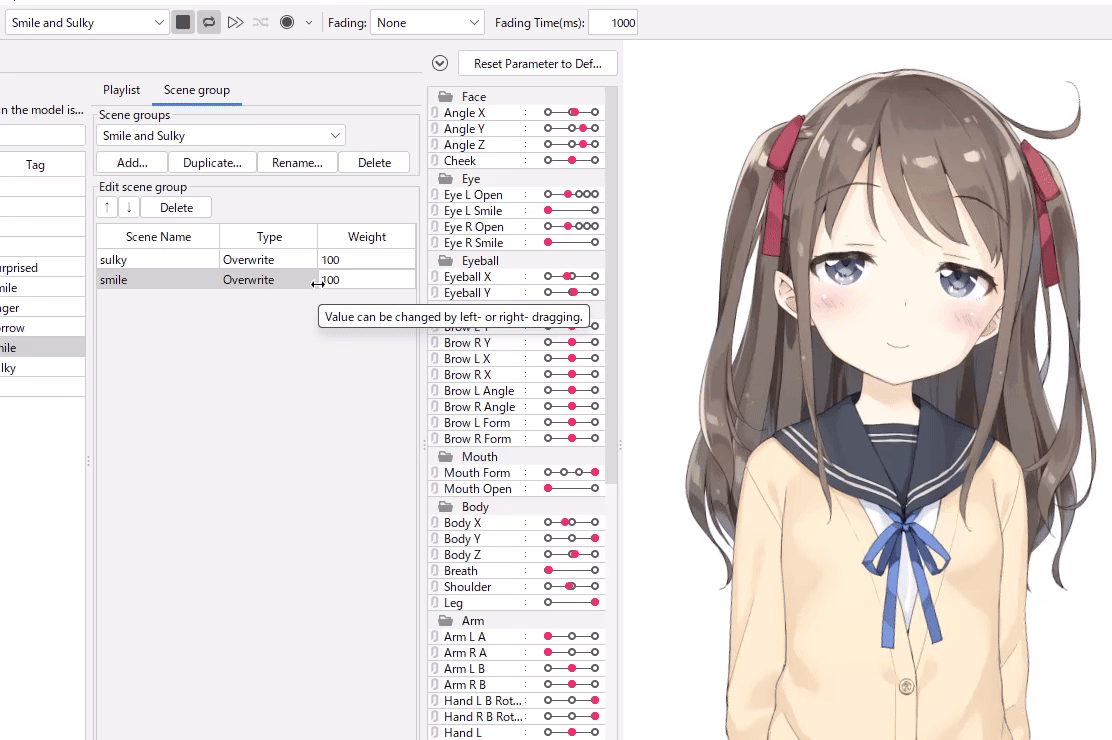Click the Weight column header
This screenshot has height=740, width=1112.
pos(367,236)
